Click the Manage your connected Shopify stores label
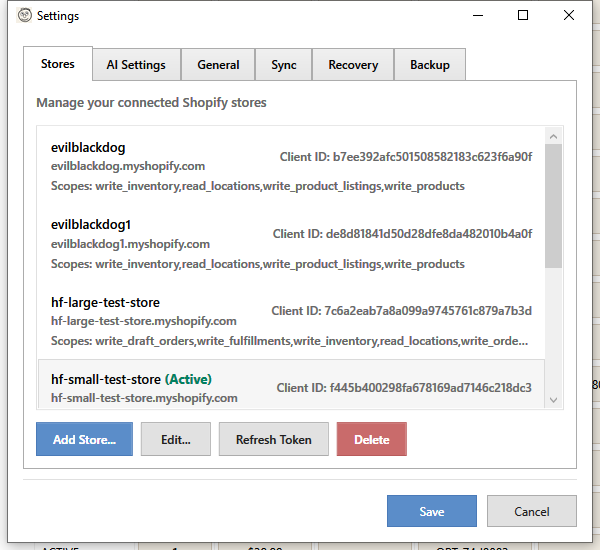600x550 pixels. point(151,103)
